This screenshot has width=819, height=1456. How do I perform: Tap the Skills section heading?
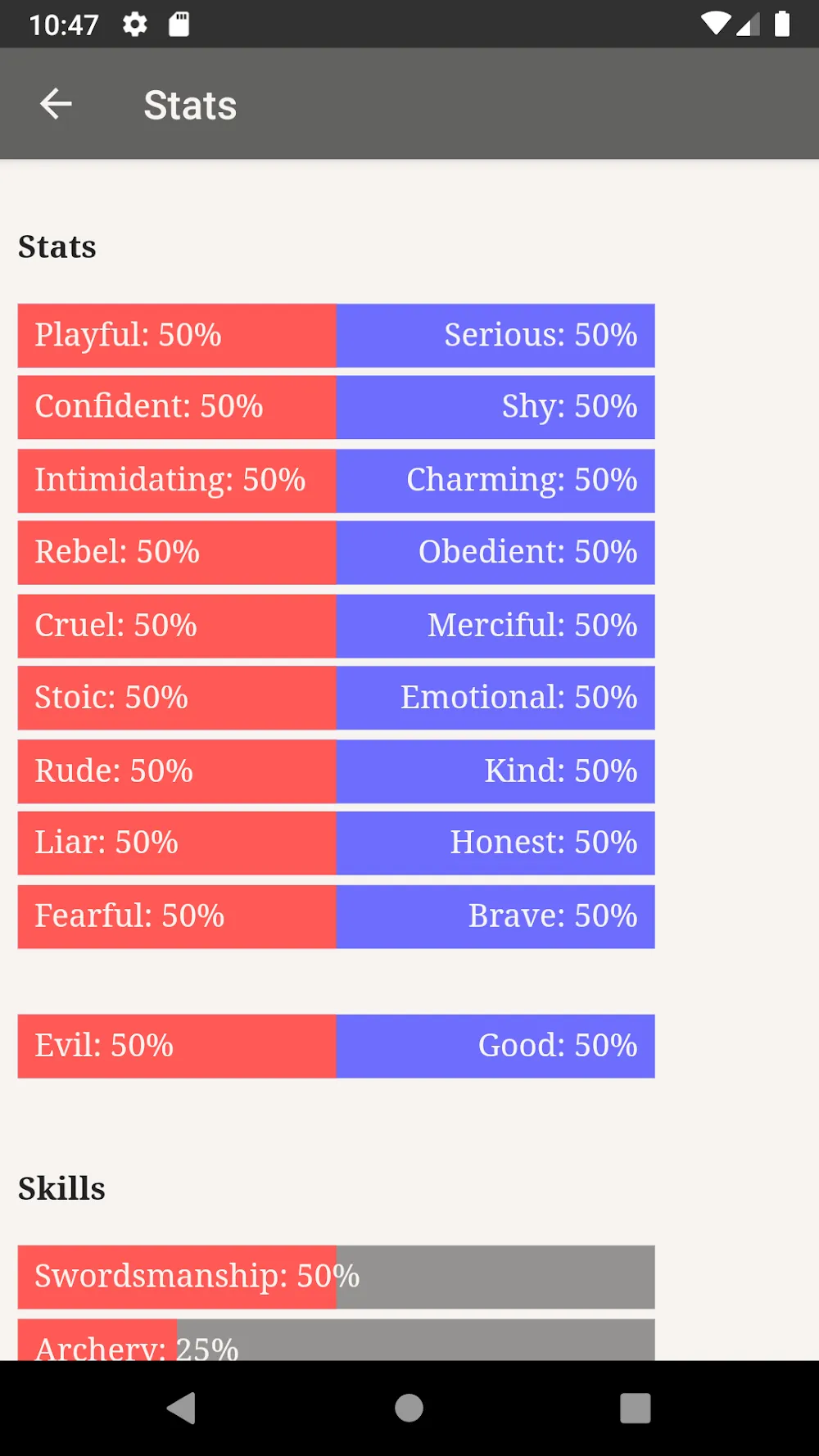(62, 1188)
